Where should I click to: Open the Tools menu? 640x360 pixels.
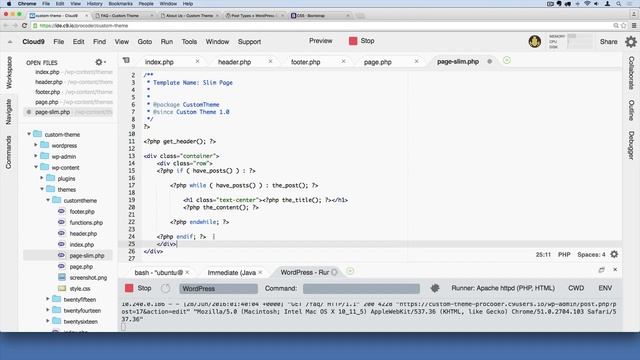click(189, 42)
